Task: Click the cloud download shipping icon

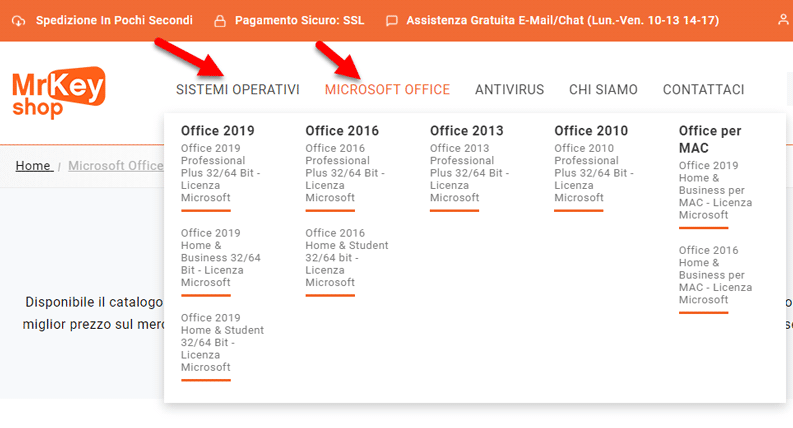Action: (19, 21)
